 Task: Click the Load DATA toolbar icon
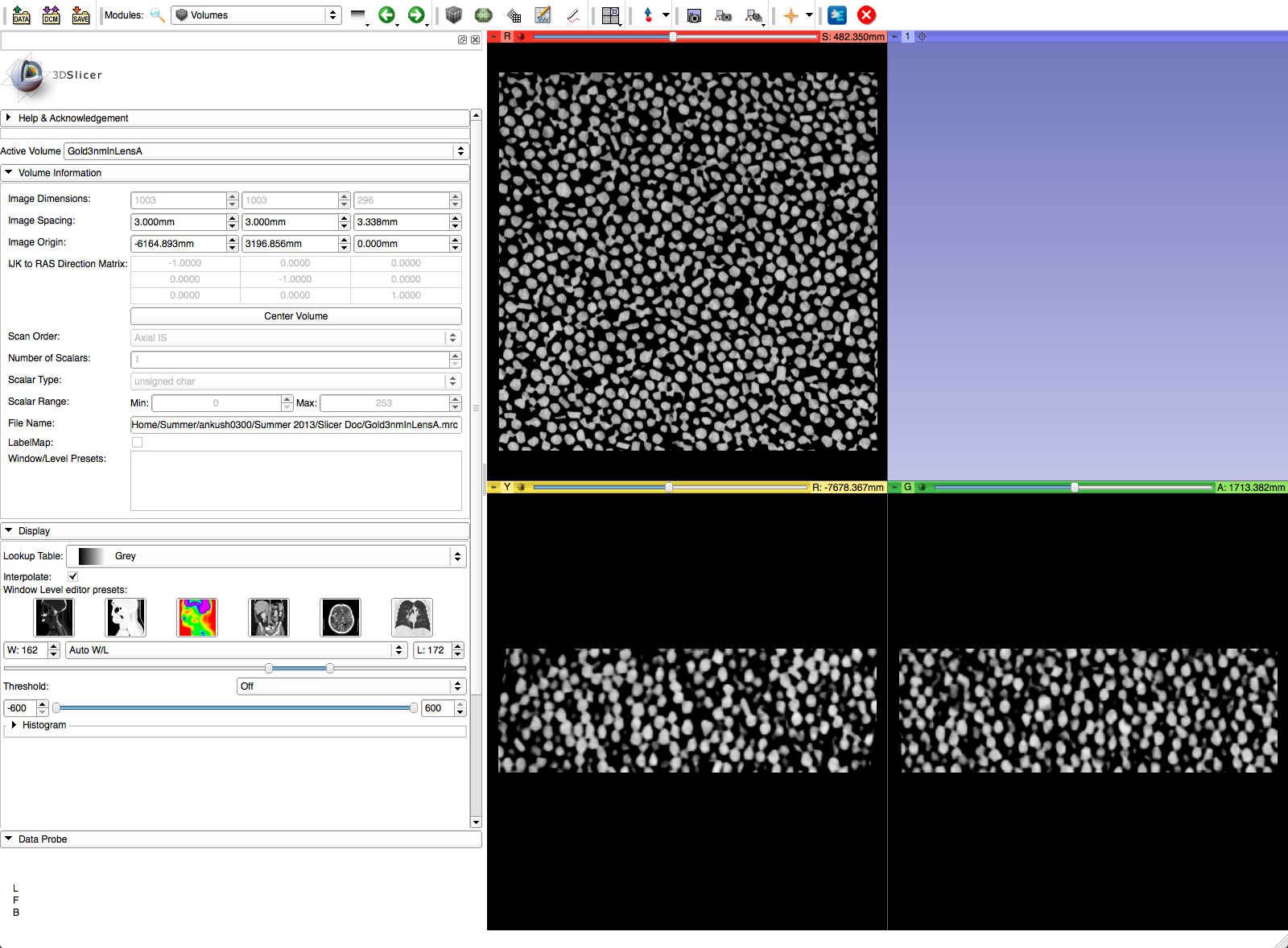tap(22, 15)
